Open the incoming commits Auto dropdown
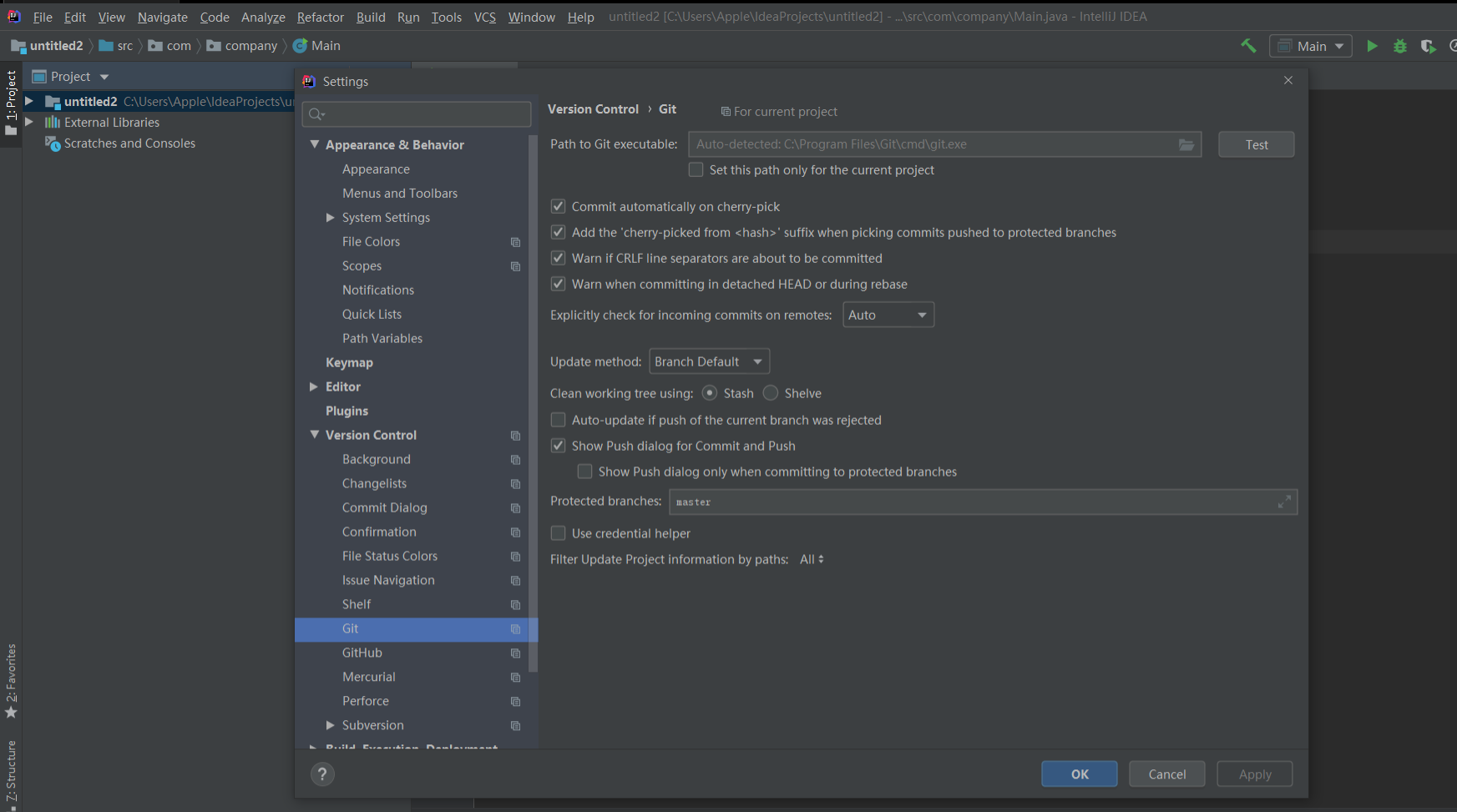This screenshot has height=812, width=1457. click(888, 315)
